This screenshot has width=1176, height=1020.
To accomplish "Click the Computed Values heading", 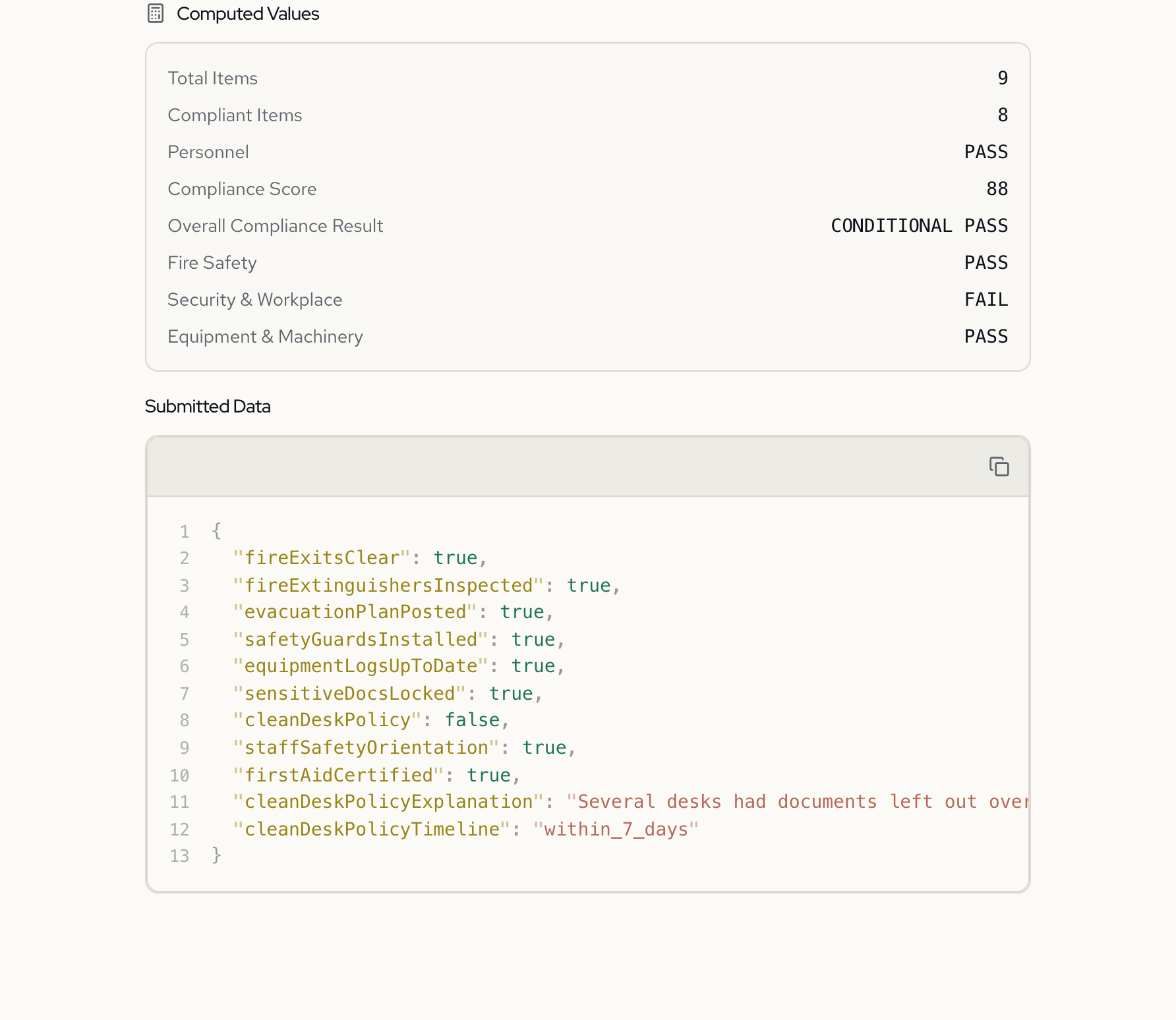I will tap(247, 13).
